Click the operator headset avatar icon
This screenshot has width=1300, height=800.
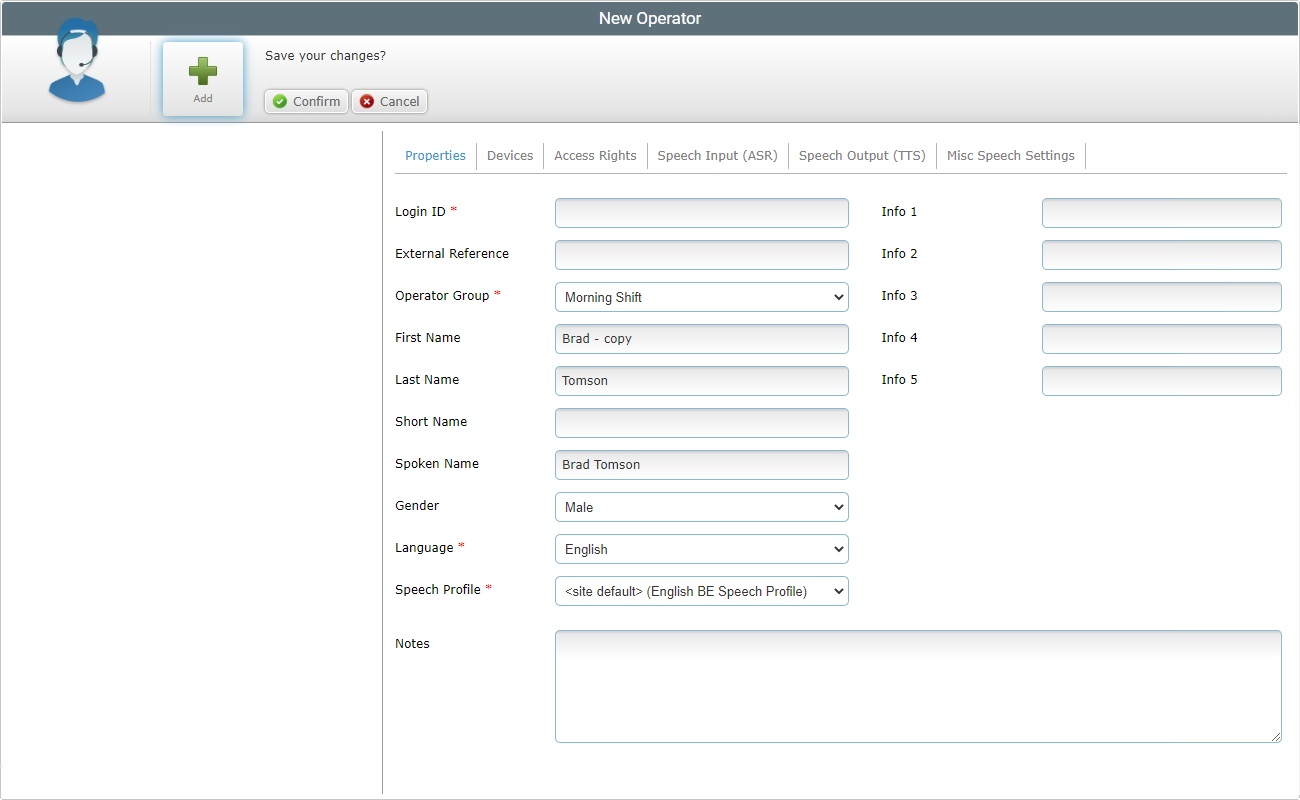[77, 62]
